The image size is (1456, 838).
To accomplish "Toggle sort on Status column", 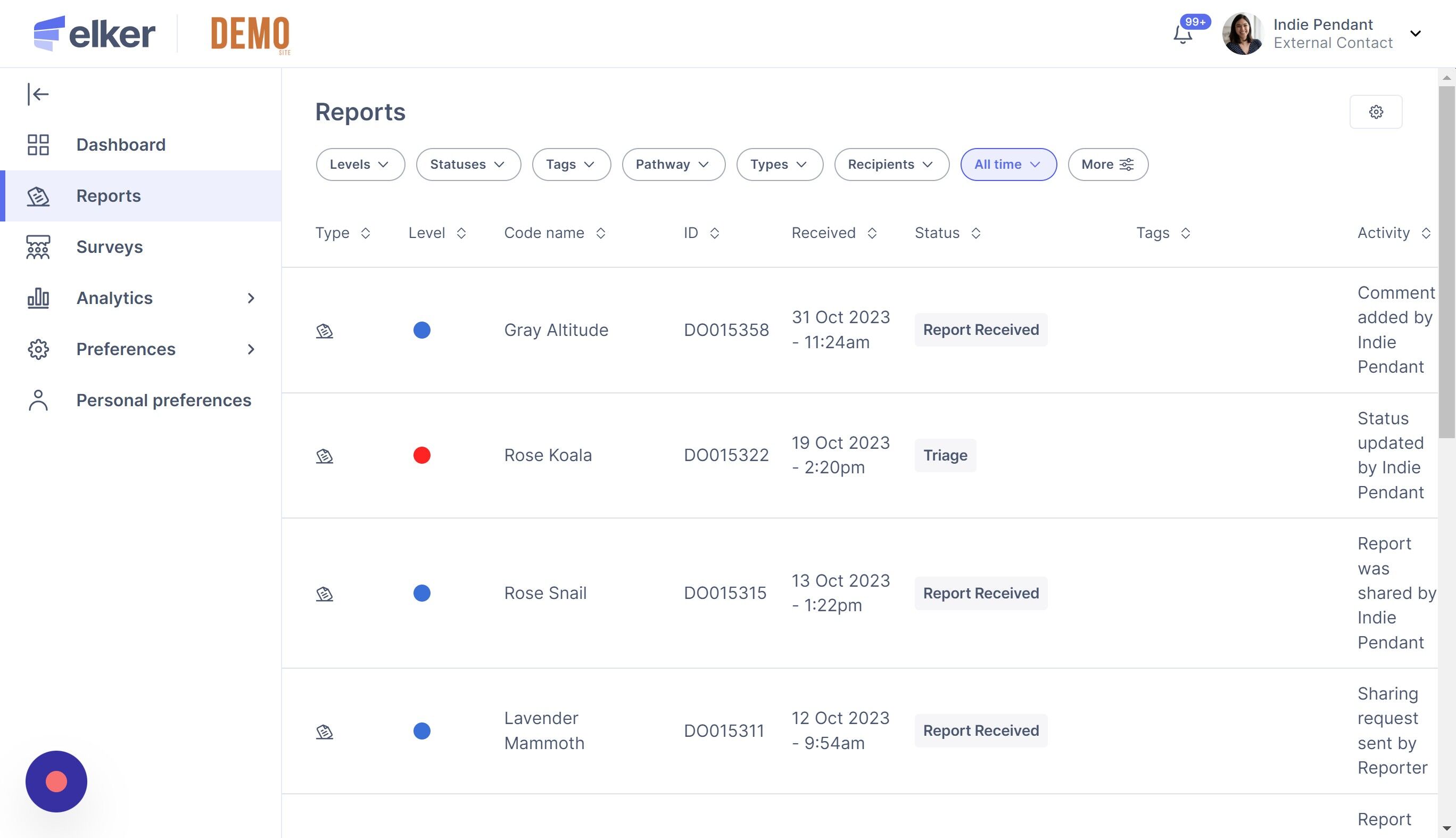I will tap(975, 233).
